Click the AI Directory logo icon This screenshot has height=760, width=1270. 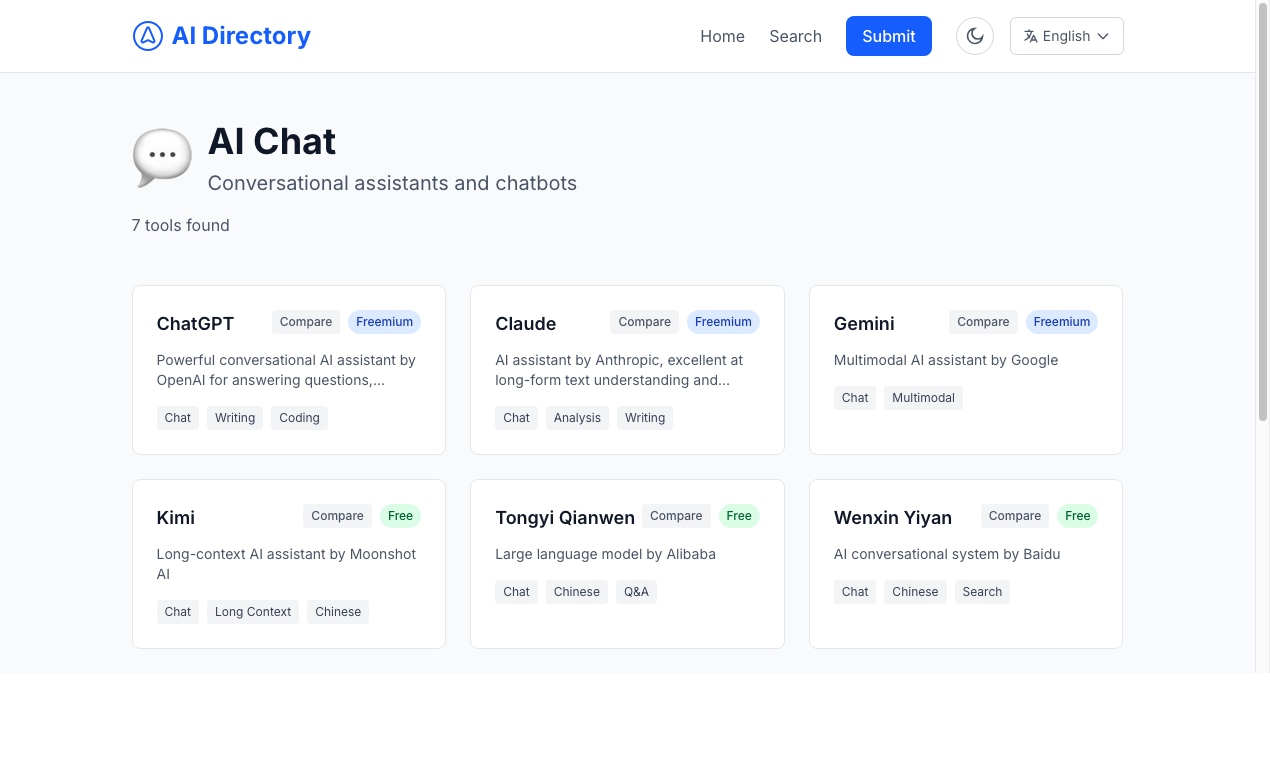coord(147,36)
